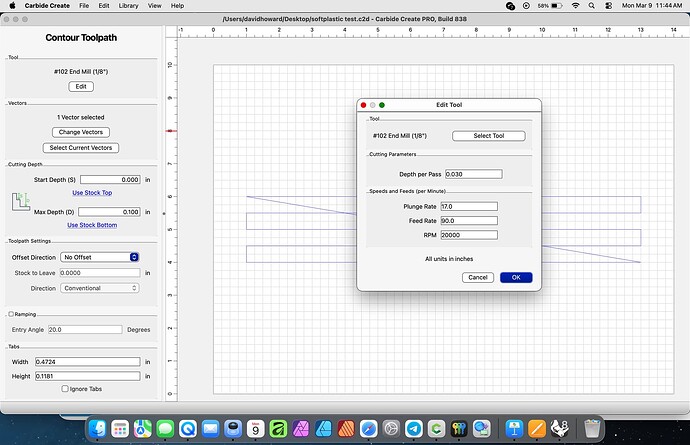Launch Affinity Publisher from the dock
This screenshot has width=690, height=445.
(346, 428)
